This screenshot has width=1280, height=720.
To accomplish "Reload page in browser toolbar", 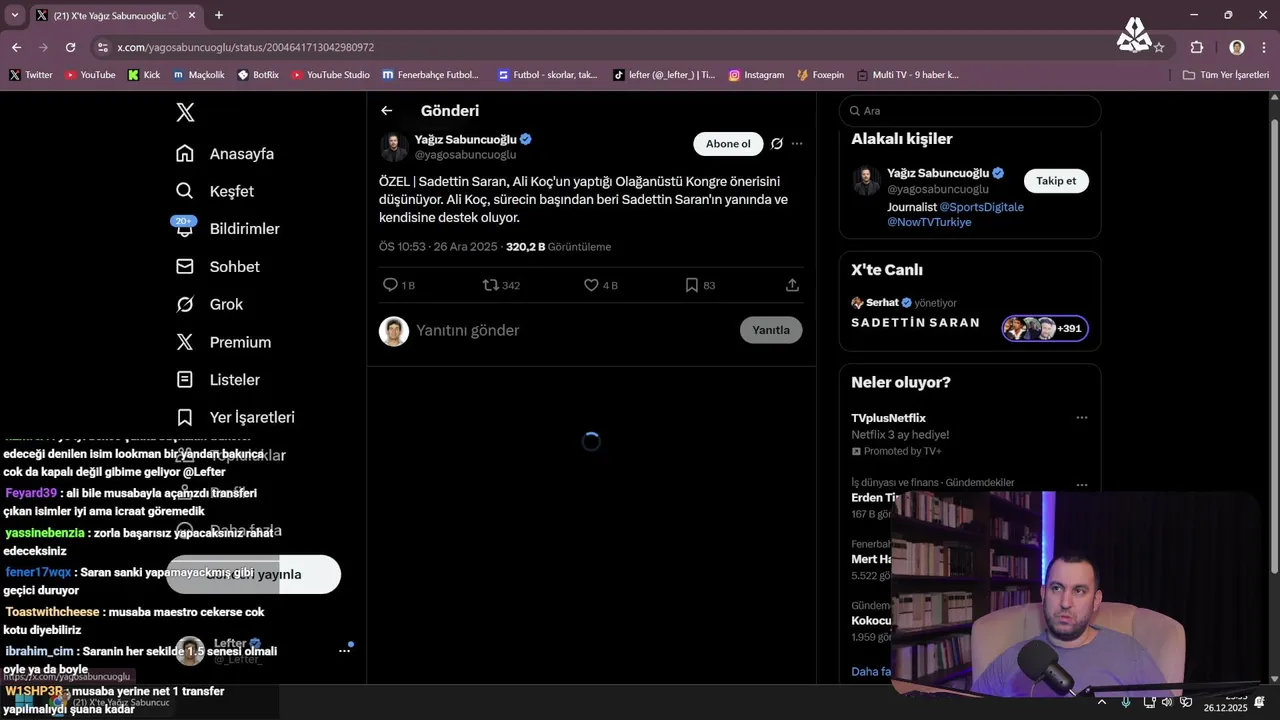I will [70, 47].
